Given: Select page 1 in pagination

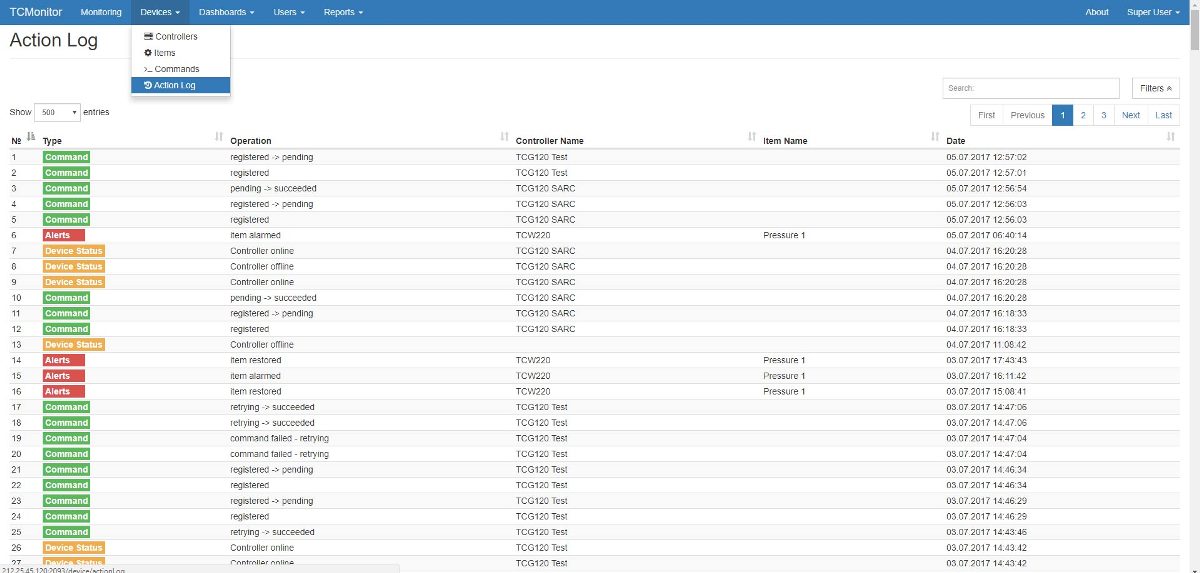Looking at the screenshot, I should tap(1063, 115).
